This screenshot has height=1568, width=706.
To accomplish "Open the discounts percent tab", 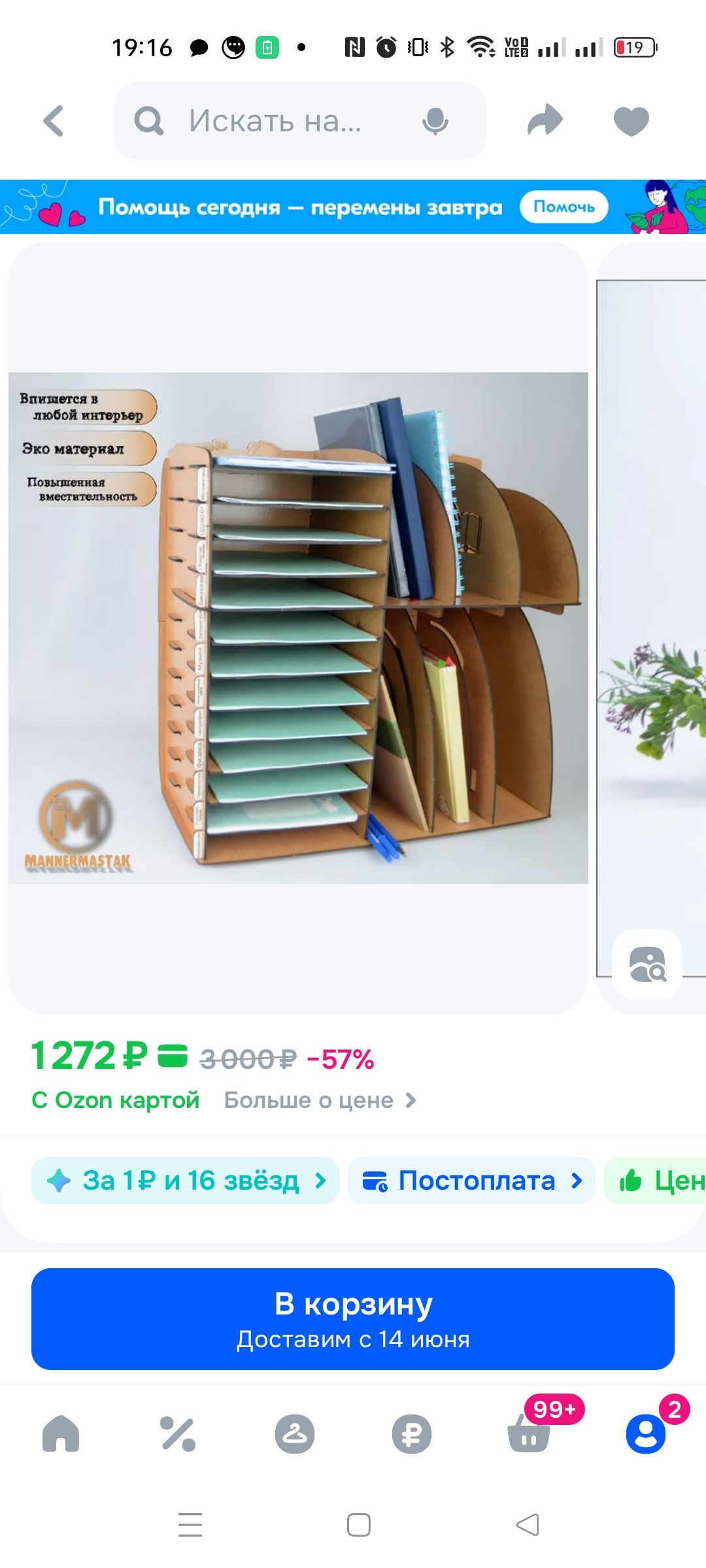I will (178, 1433).
